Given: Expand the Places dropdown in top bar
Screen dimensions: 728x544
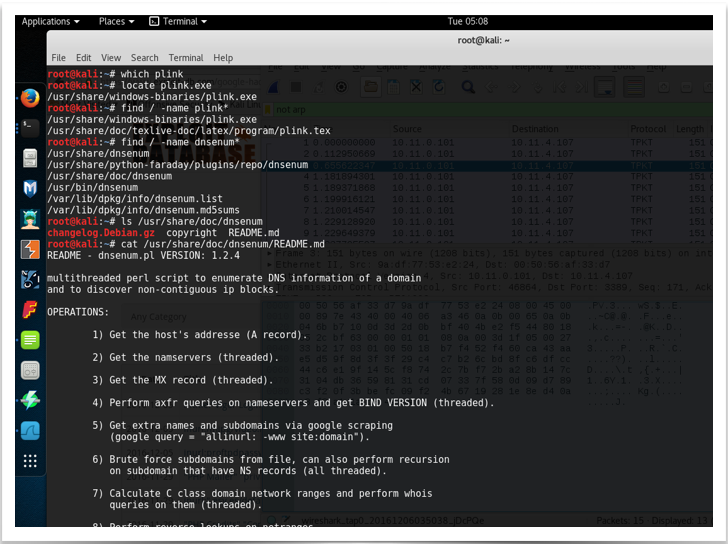Looking at the screenshot, I should click(x=117, y=21).
